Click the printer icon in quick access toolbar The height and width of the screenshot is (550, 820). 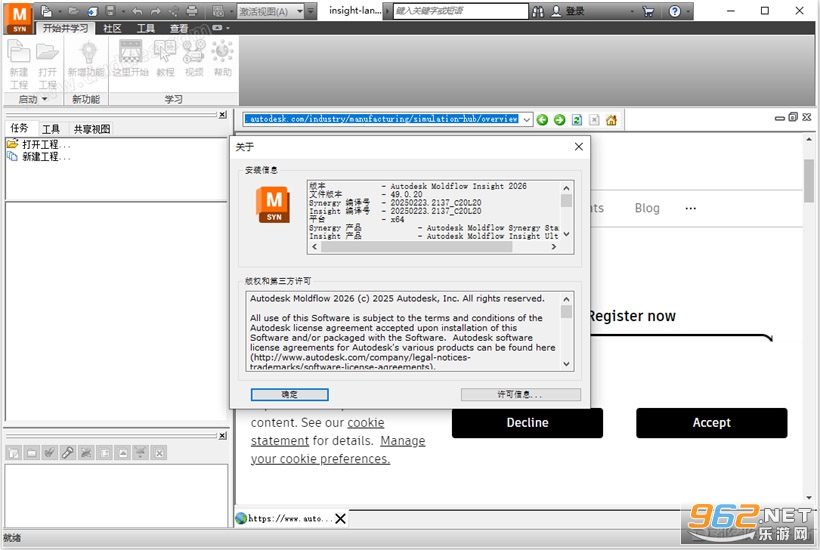(192, 11)
